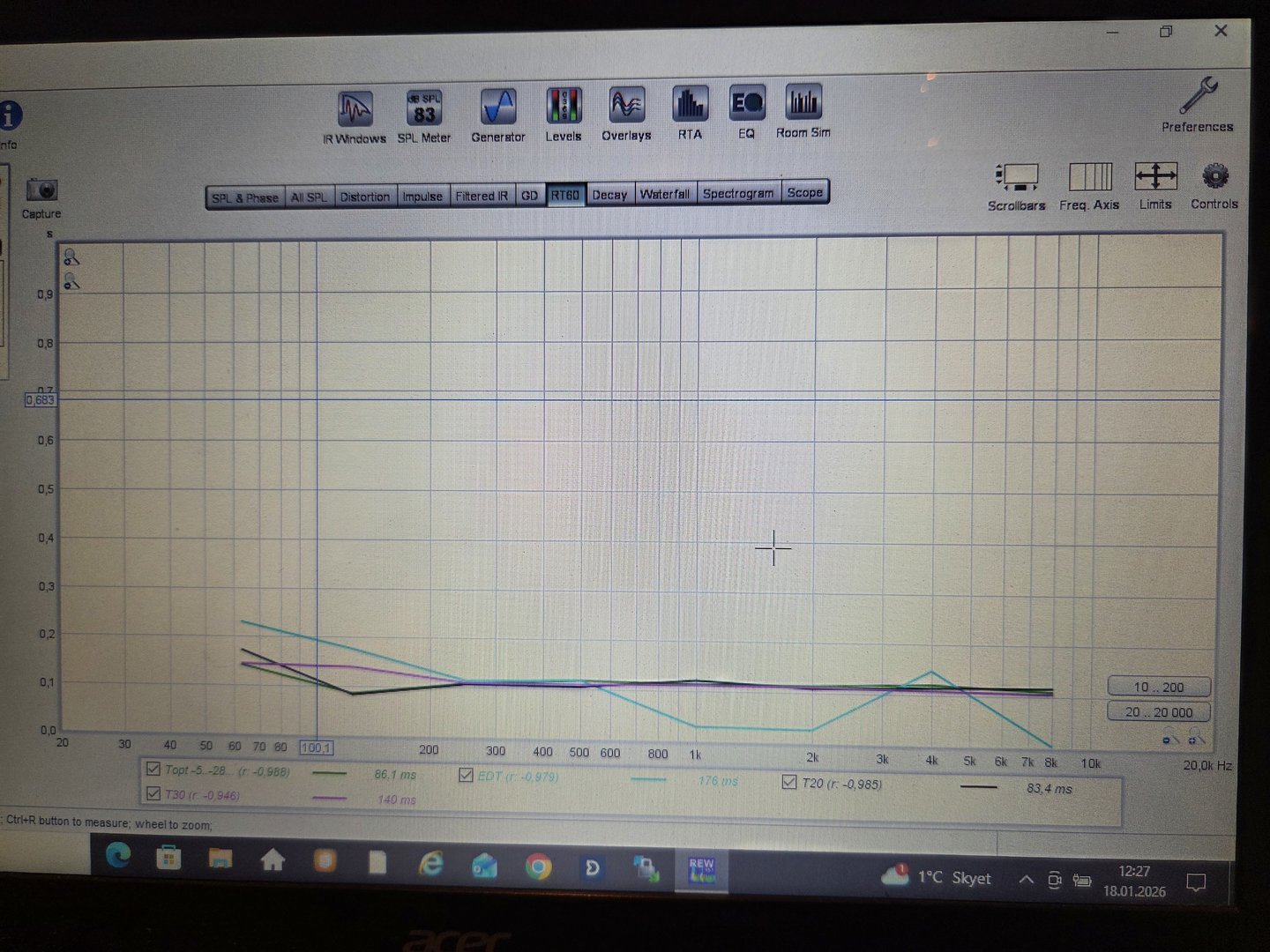This screenshot has height=952, width=1270.
Task: Open graph Controls via the gear icon
Action: [x=1214, y=185]
